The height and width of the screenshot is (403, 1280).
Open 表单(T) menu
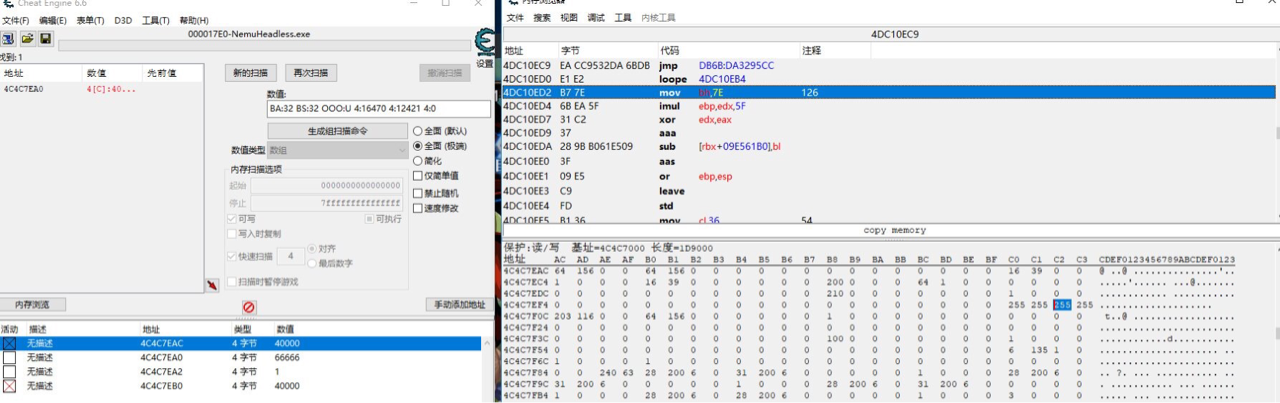tap(91, 20)
